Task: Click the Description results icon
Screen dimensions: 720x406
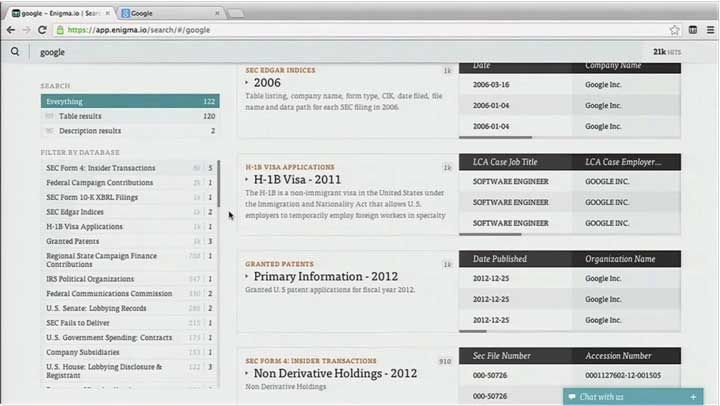Action: click(x=50, y=131)
